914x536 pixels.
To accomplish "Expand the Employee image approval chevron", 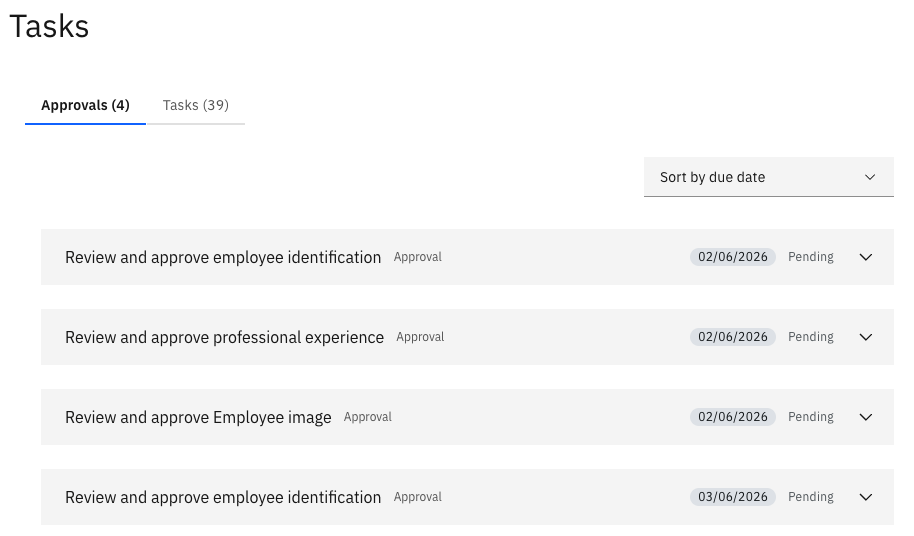I will coord(866,417).
